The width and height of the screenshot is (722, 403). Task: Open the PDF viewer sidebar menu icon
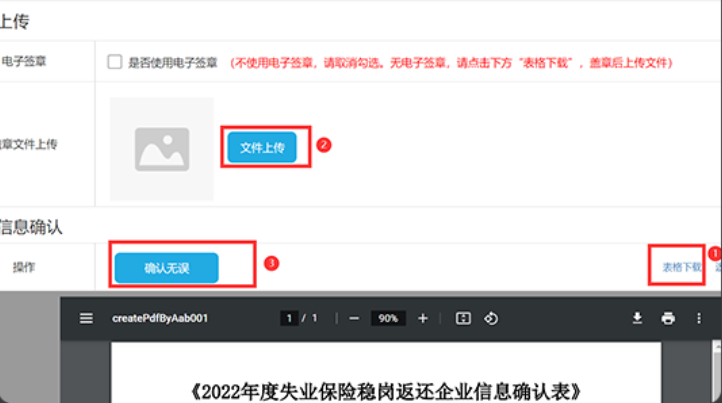pyautogui.click(x=86, y=318)
